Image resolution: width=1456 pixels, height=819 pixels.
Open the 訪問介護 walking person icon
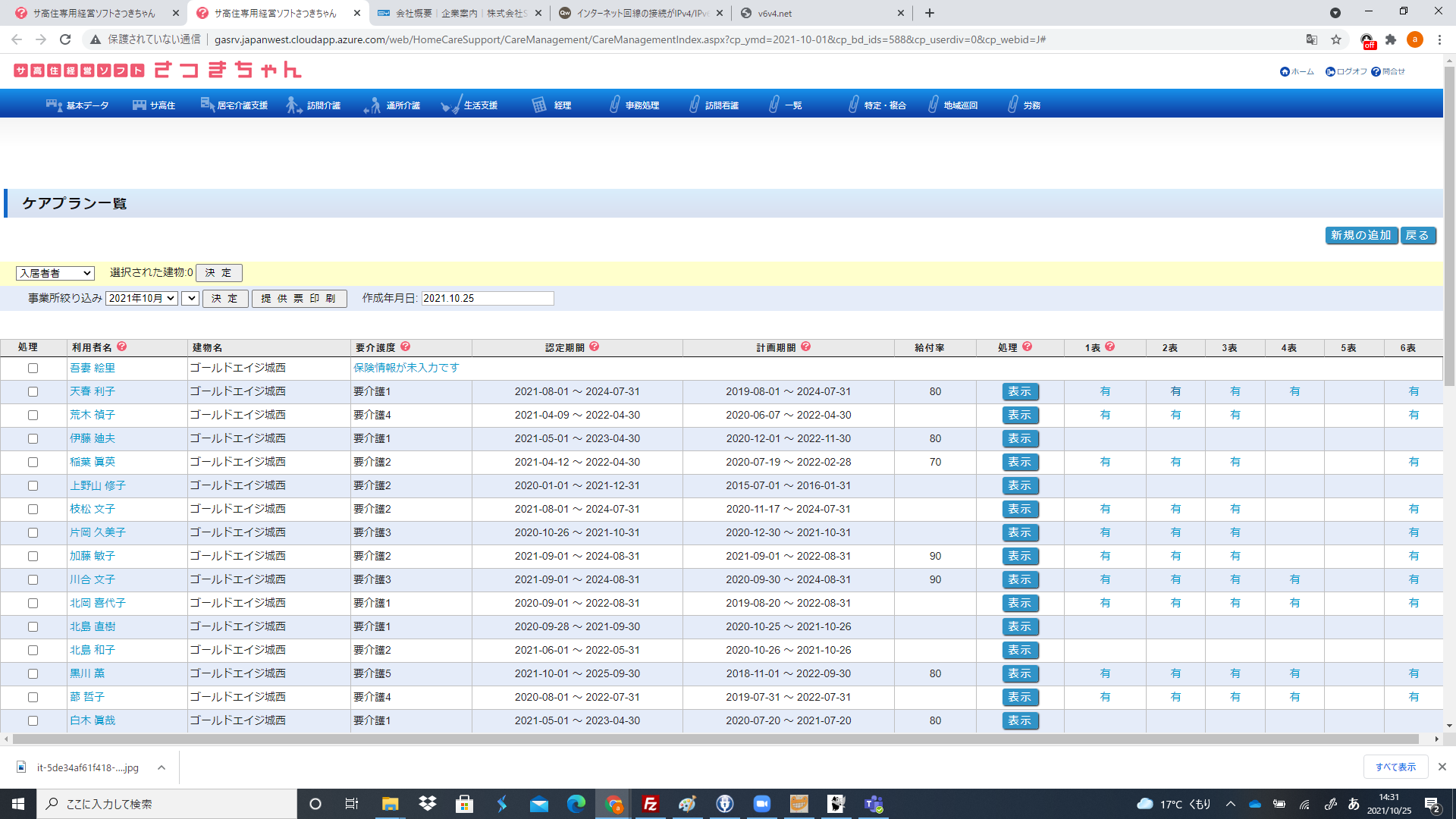click(293, 105)
